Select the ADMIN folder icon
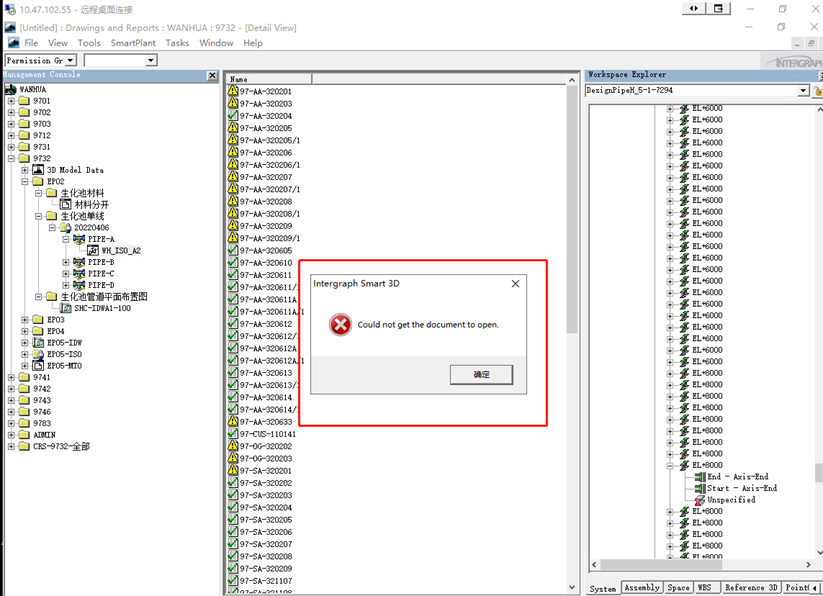Screen dimensions: 823x596 [24, 434]
